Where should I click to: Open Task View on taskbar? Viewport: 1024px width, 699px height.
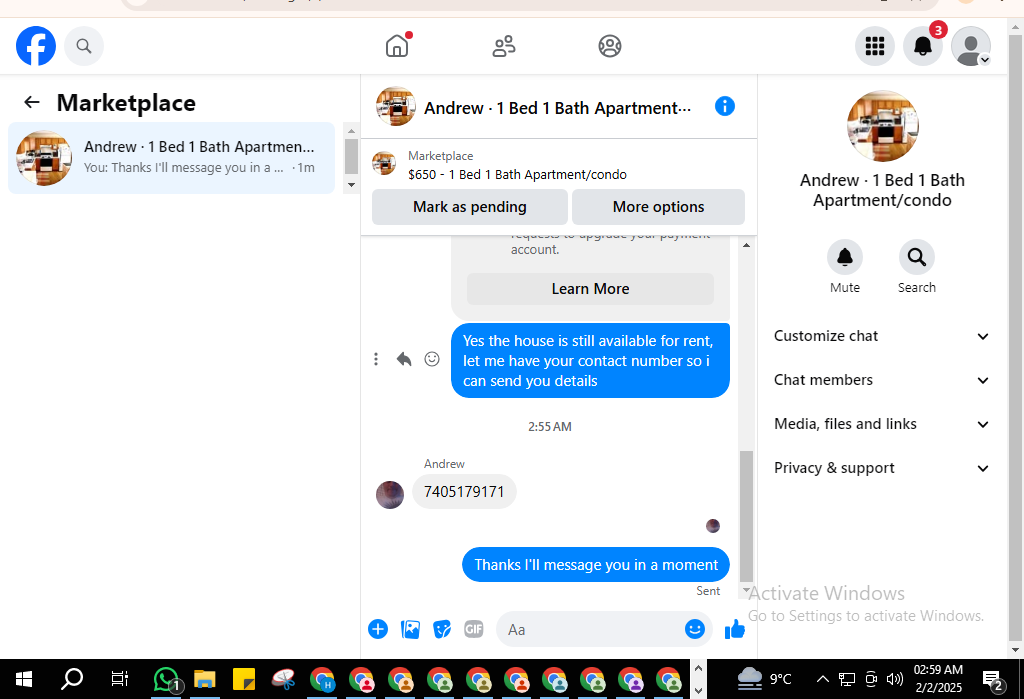tap(120, 679)
